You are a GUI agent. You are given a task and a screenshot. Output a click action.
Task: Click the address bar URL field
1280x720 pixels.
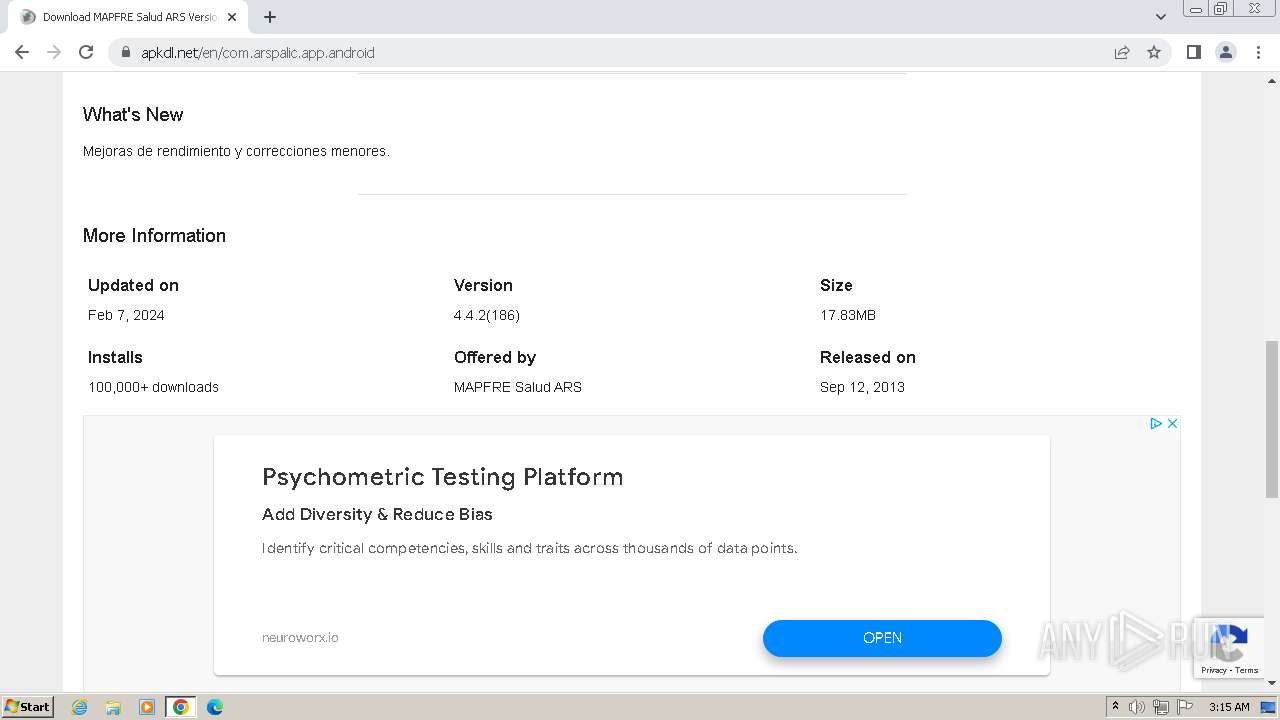coord(620,53)
